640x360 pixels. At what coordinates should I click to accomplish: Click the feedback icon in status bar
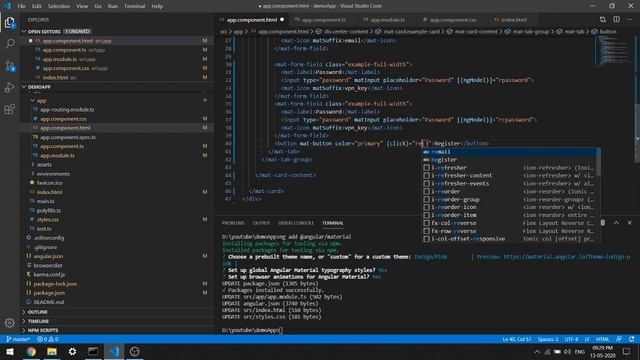pos(619,339)
